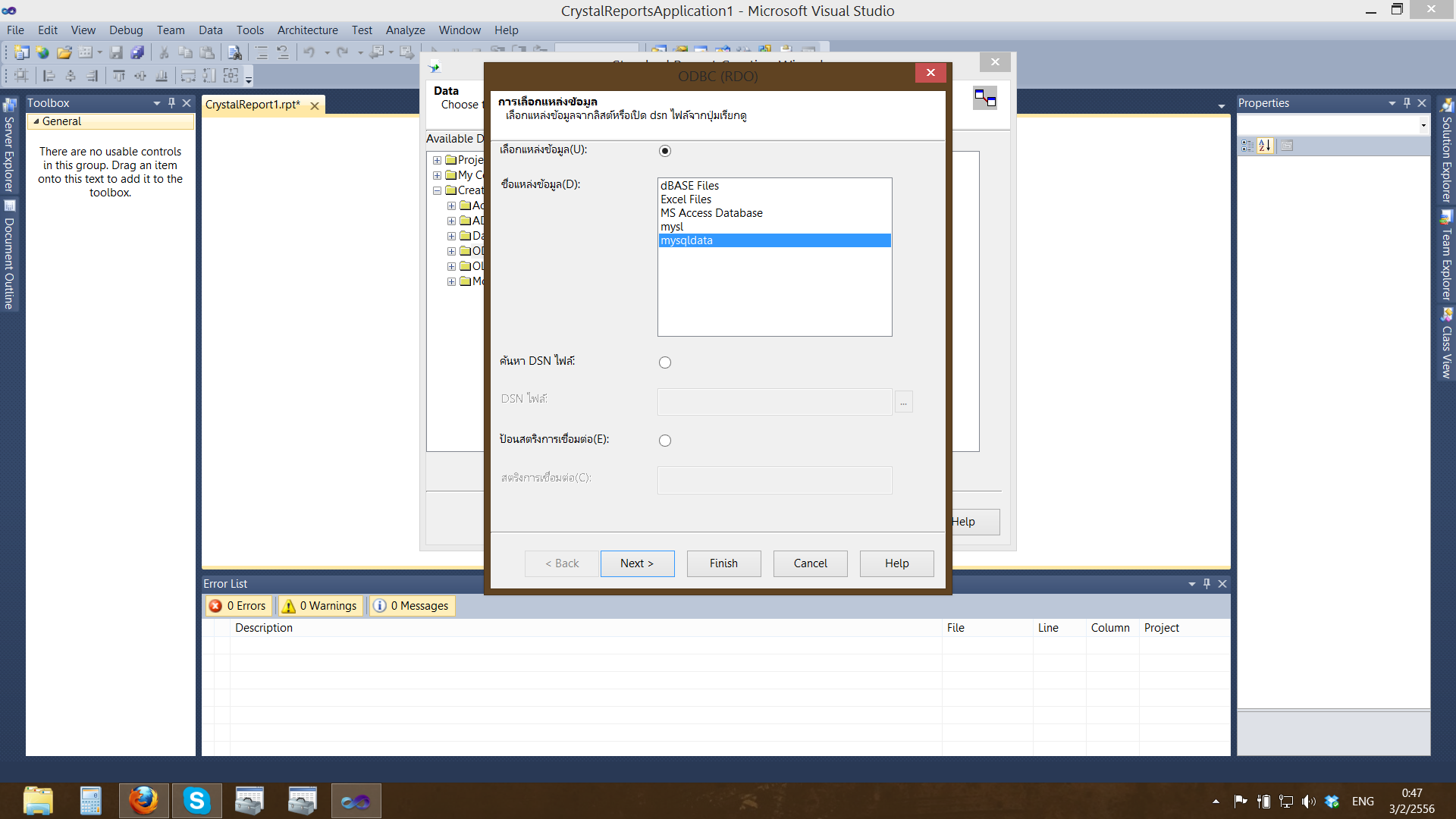The height and width of the screenshot is (819, 1456).
Task: Select Excel Files data source
Action: 774,199
